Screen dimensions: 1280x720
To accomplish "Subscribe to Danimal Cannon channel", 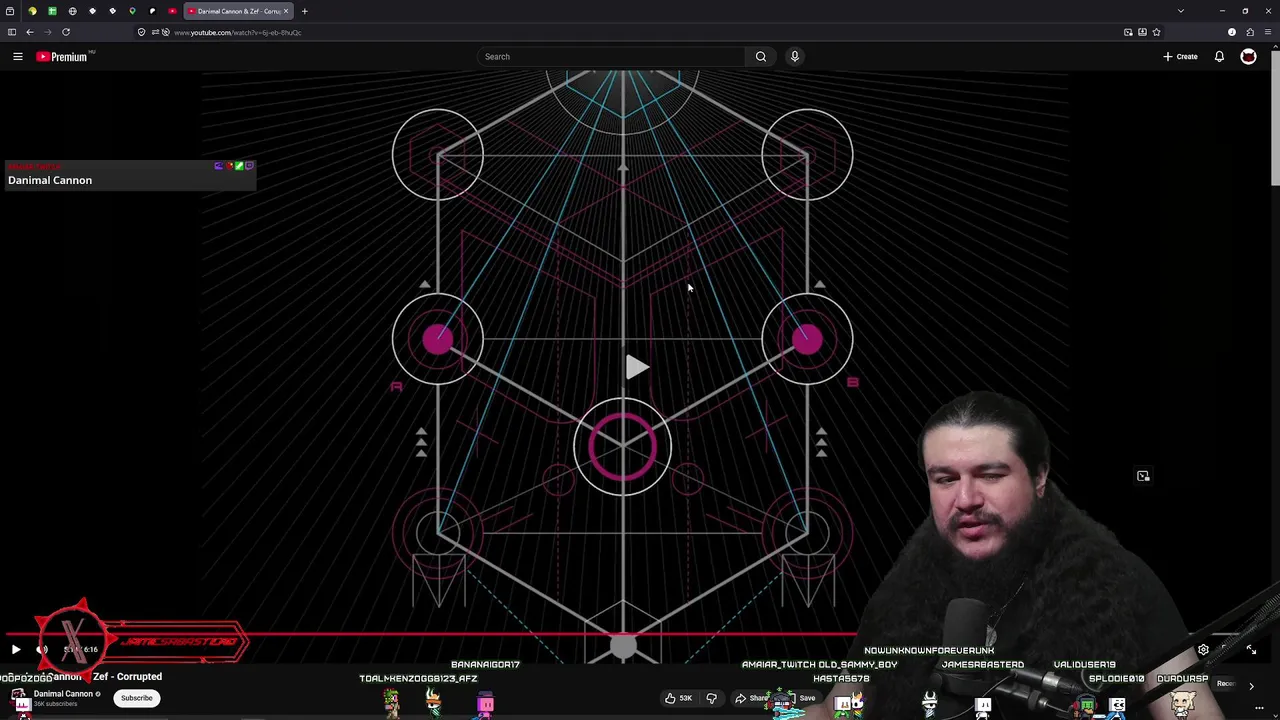I will click(137, 698).
